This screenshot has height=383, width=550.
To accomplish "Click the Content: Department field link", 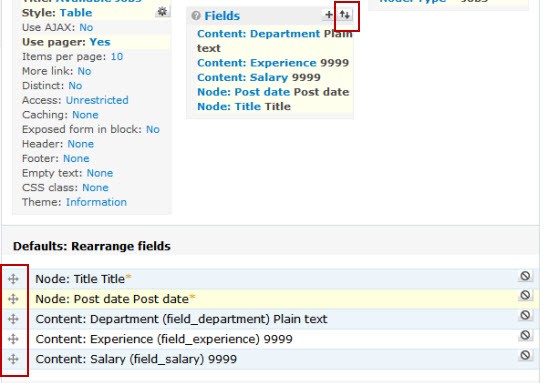I will pyautogui.click(x=259, y=34).
